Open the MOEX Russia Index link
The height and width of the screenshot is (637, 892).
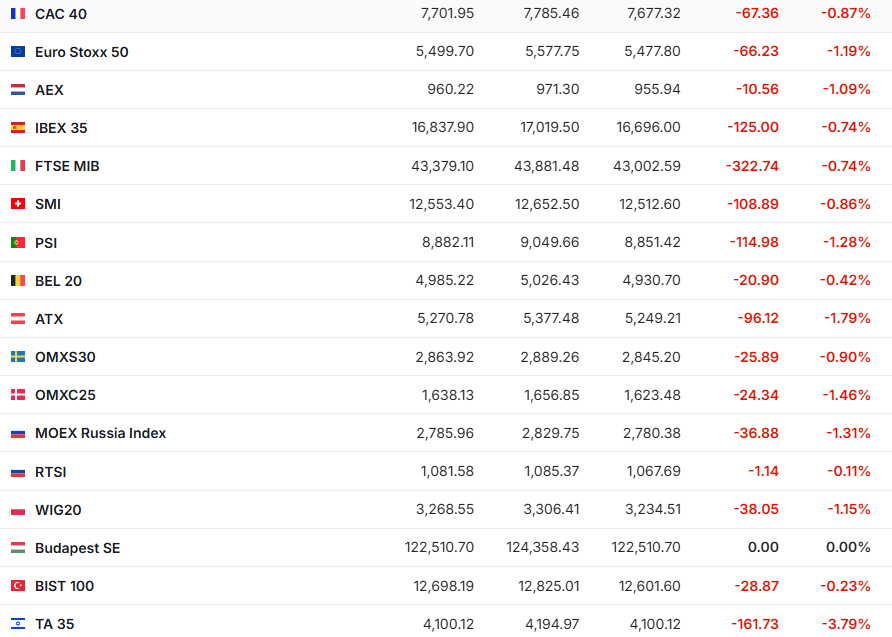point(100,433)
